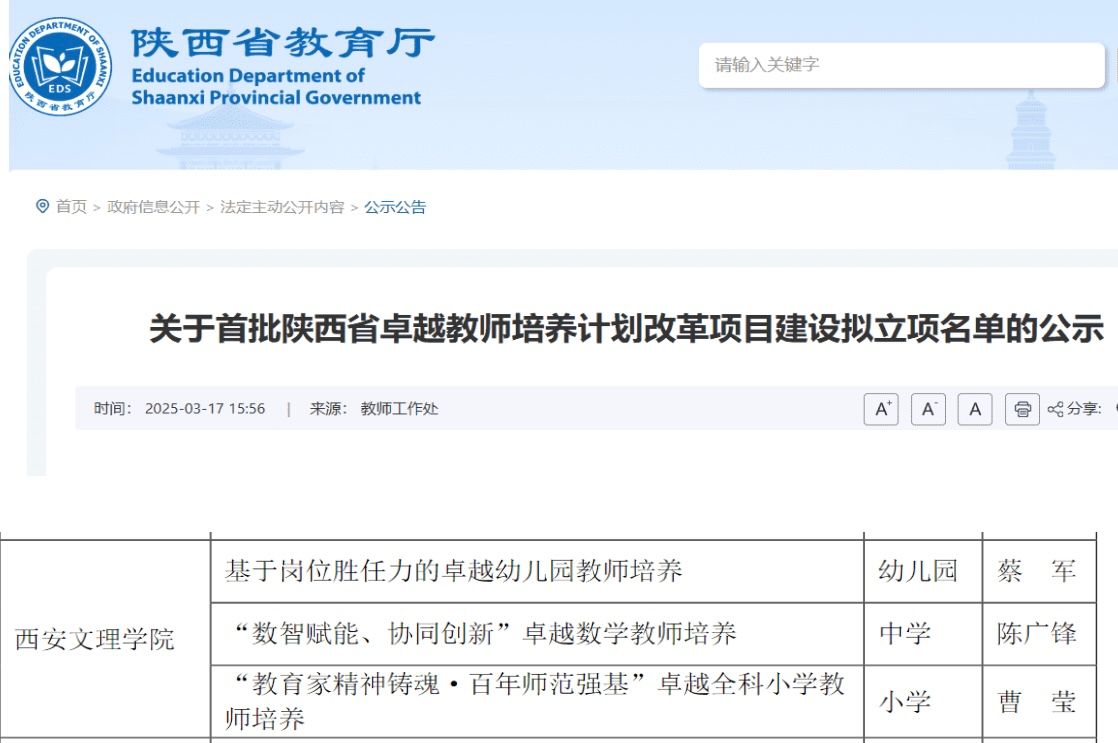Select the 公示公告 breadcrumb item
Image resolution: width=1118 pixels, height=743 pixels.
point(395,207)
